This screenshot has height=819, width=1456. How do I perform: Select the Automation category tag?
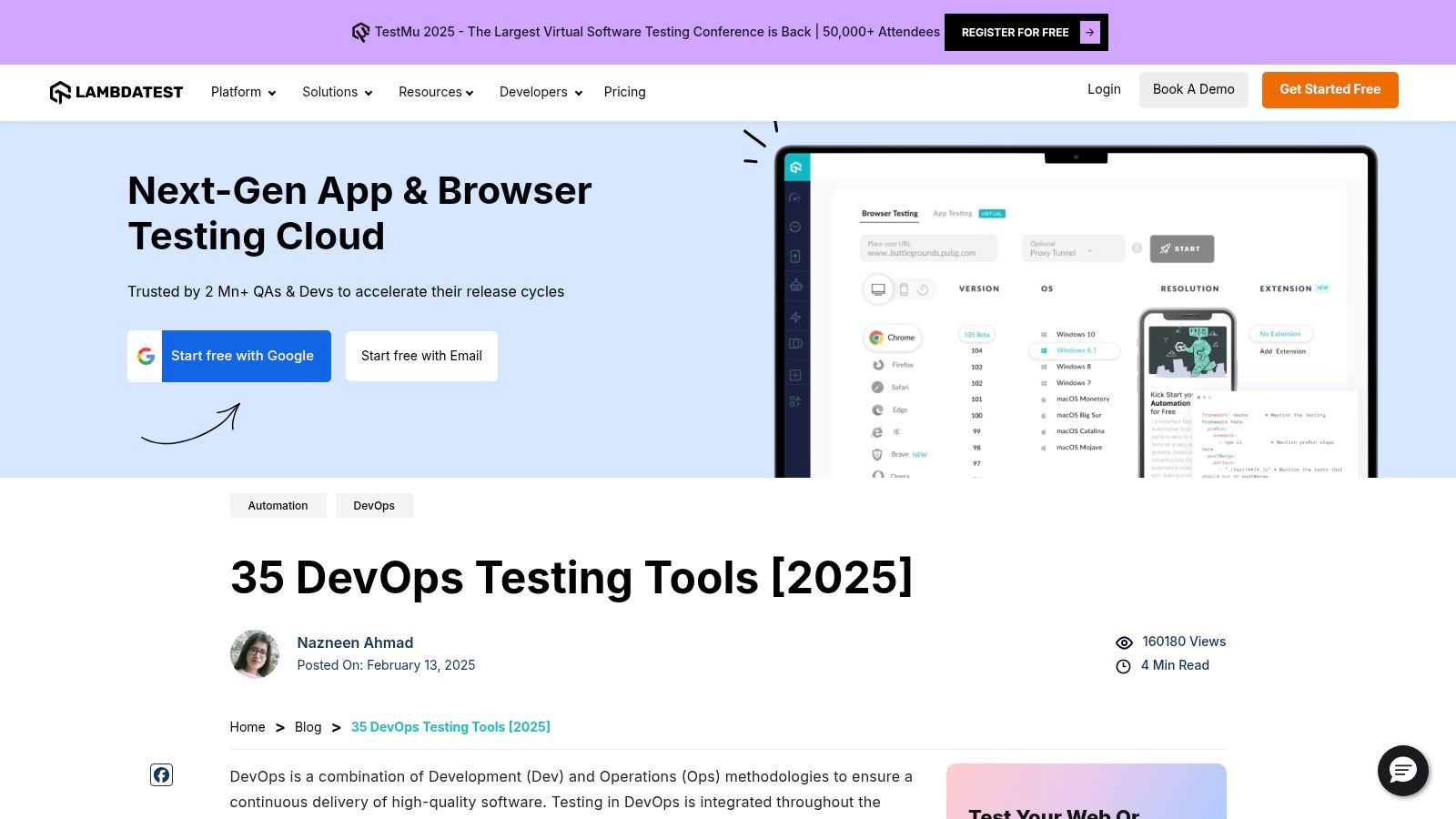click(x=278, y=506)
